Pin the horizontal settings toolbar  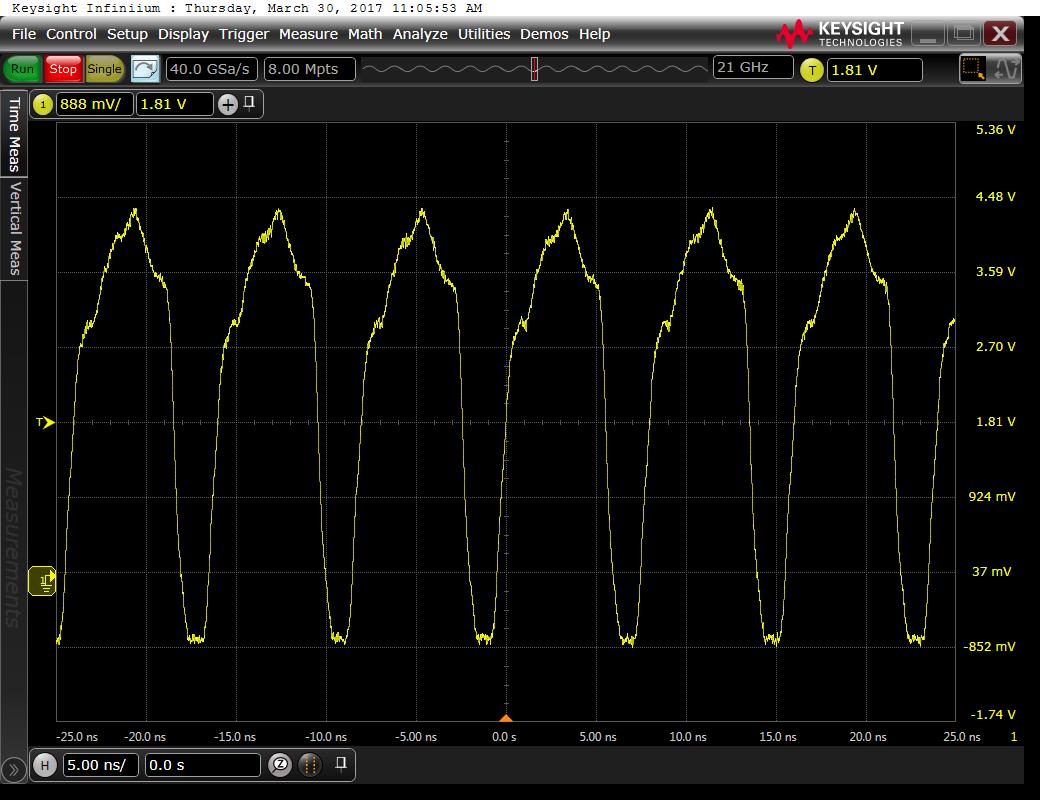pos(341,765)
